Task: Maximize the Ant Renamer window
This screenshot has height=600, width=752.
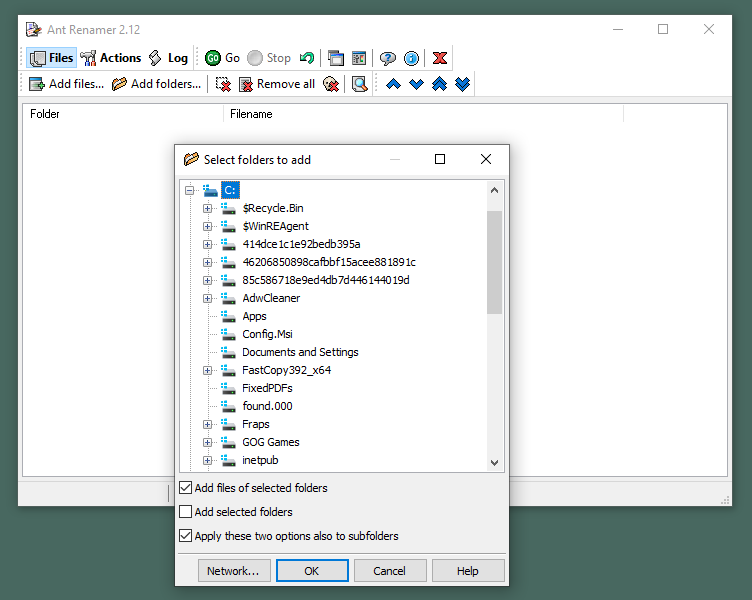Action: click(x=663, y=29)
